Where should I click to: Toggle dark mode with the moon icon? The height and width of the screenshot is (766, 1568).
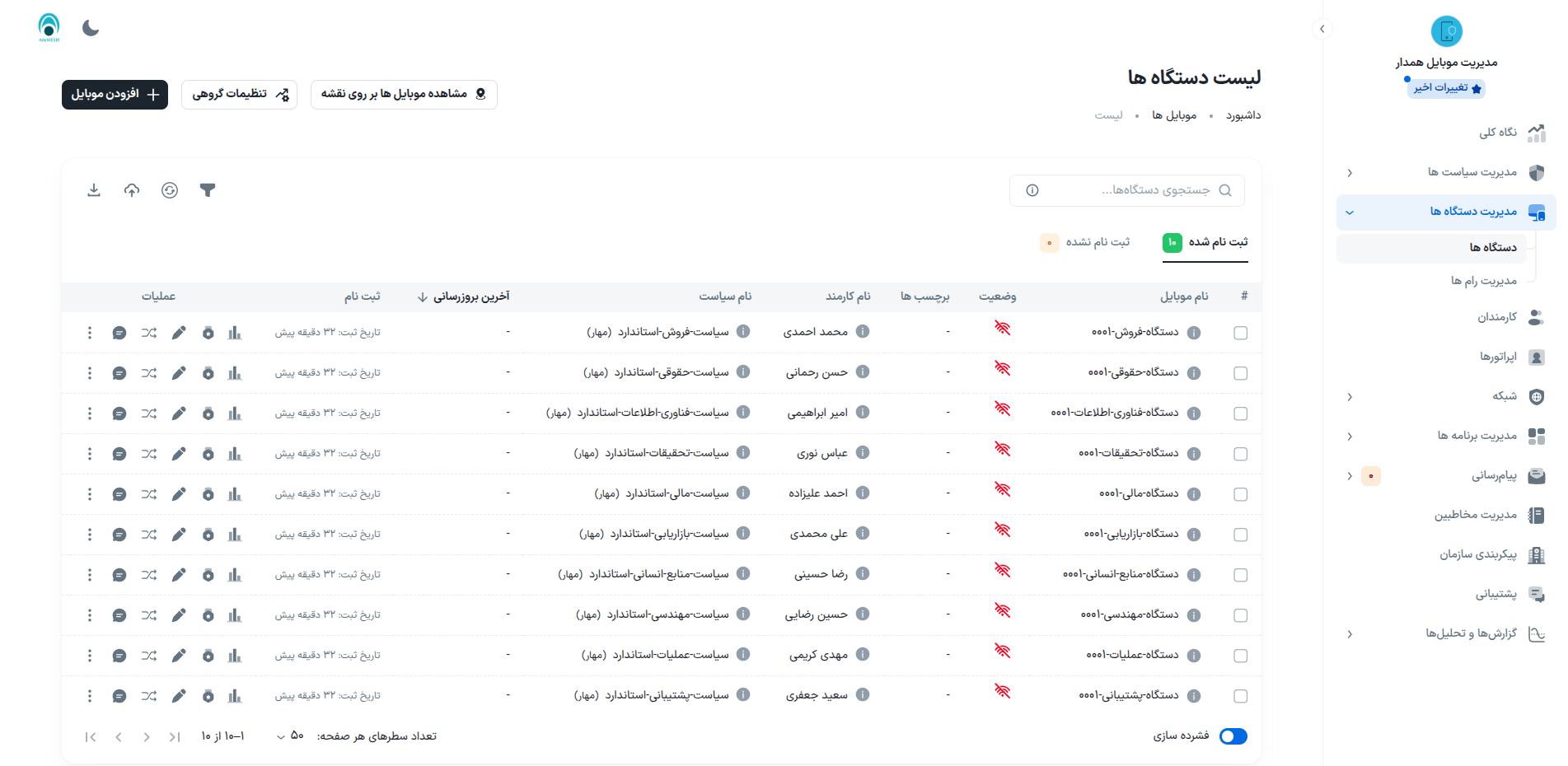pos(91,29)
